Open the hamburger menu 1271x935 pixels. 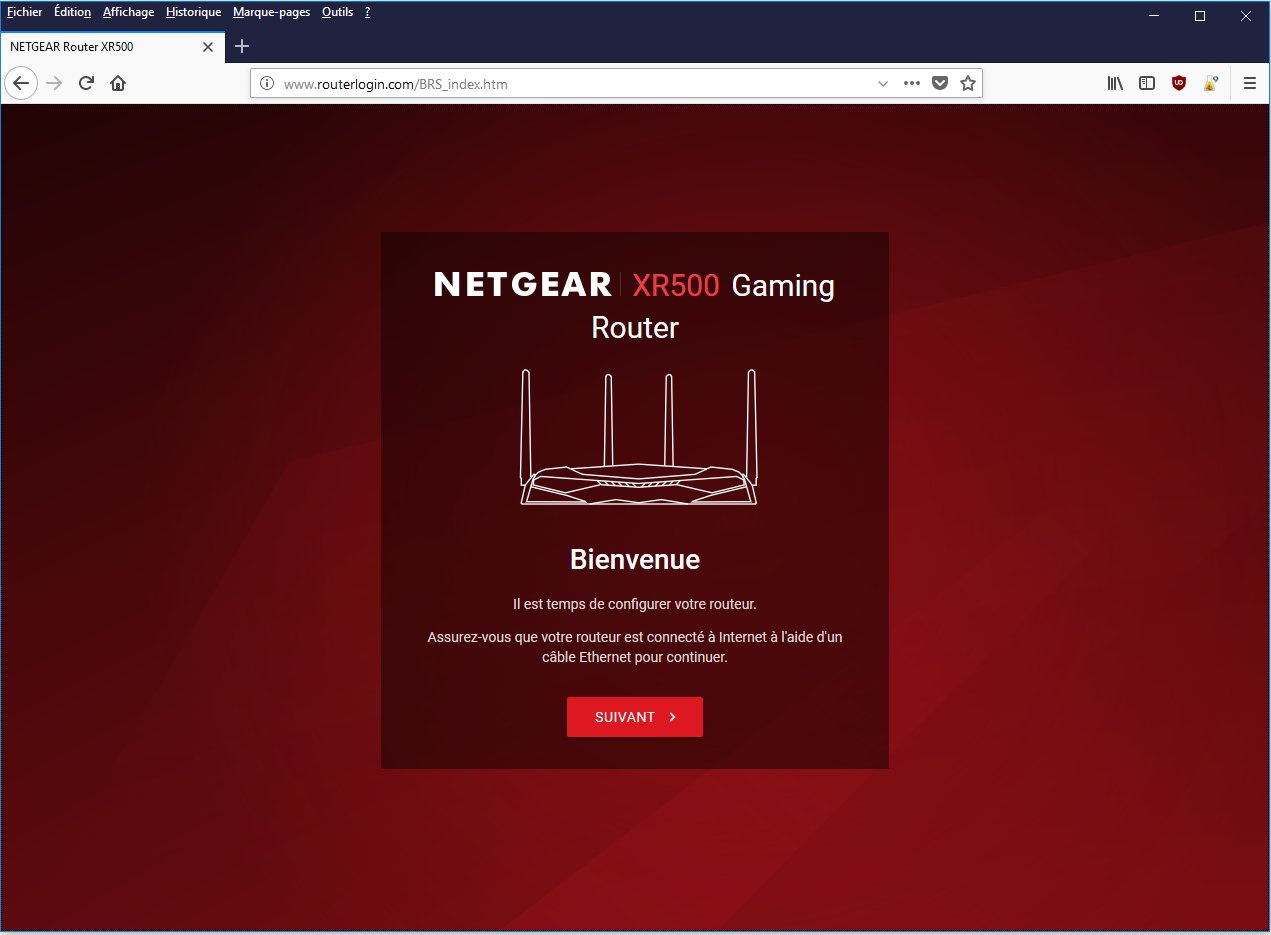(1249, 83)
